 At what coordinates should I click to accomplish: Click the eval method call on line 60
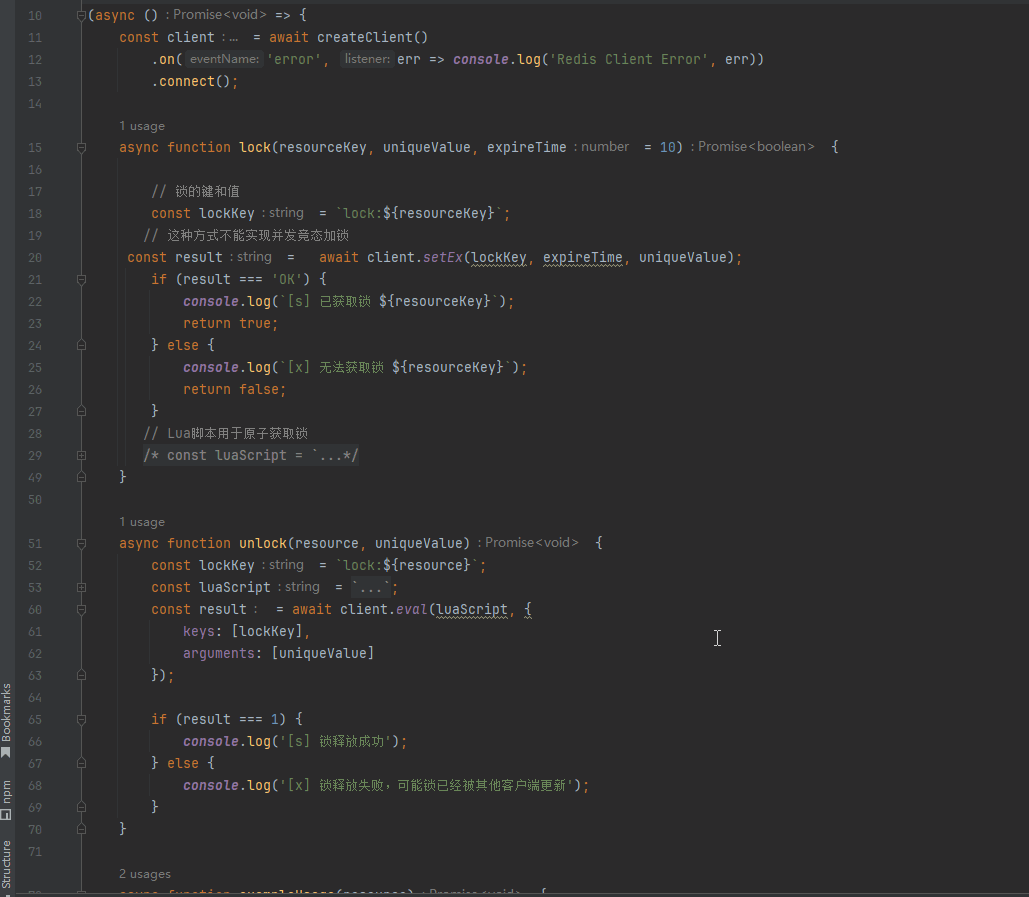(411, 610)
